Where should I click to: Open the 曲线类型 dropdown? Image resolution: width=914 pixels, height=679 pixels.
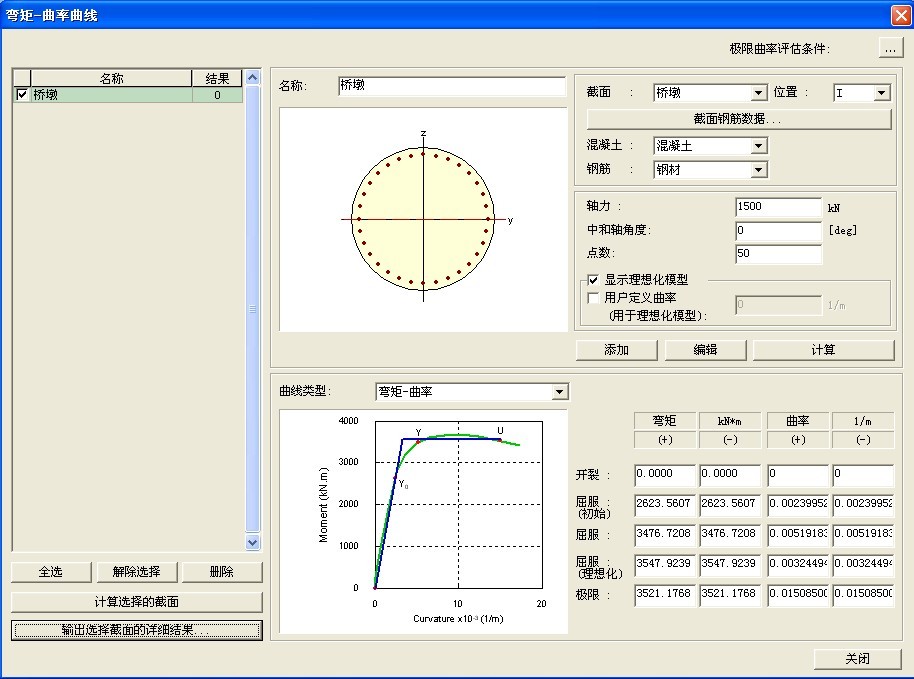(x=559, y=392)
